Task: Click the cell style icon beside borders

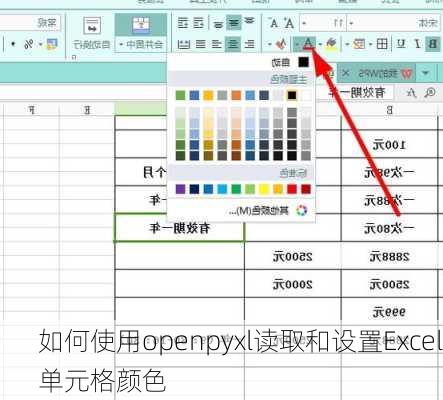Action: click(359, 44)
